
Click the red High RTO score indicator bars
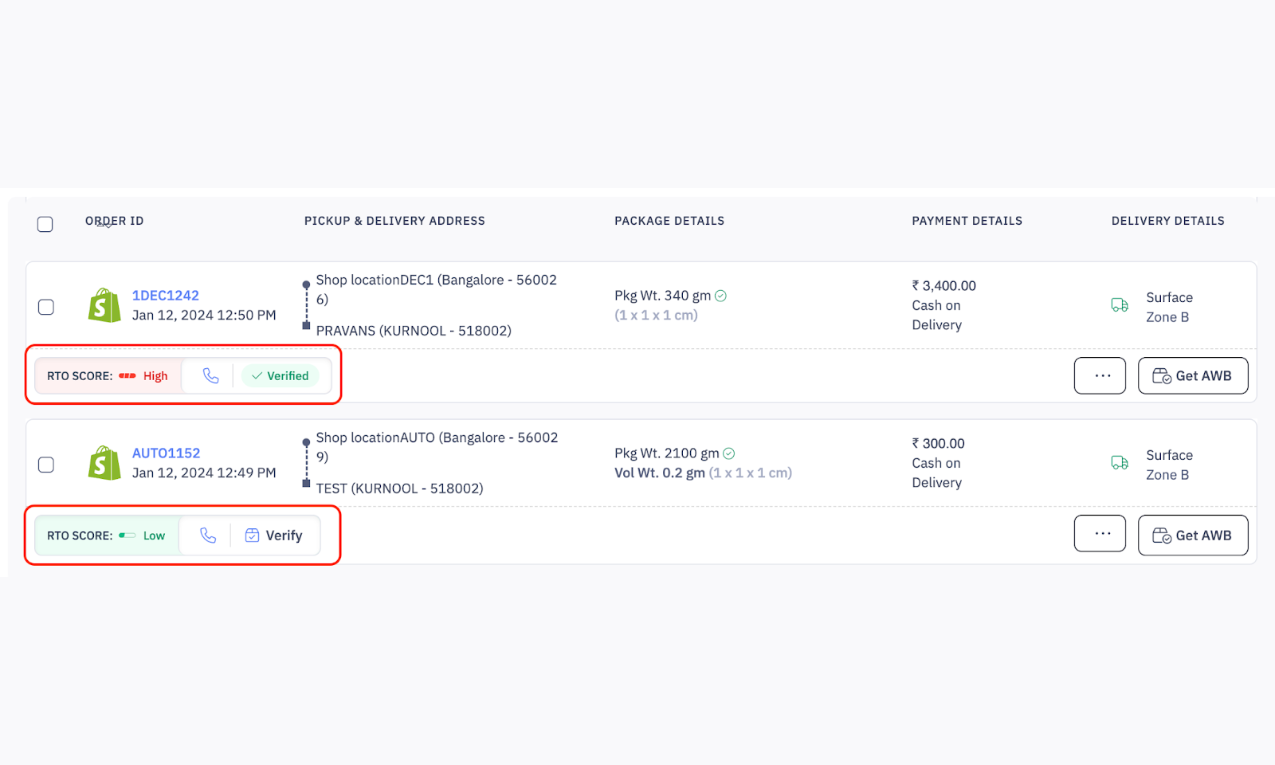[129, 375]
